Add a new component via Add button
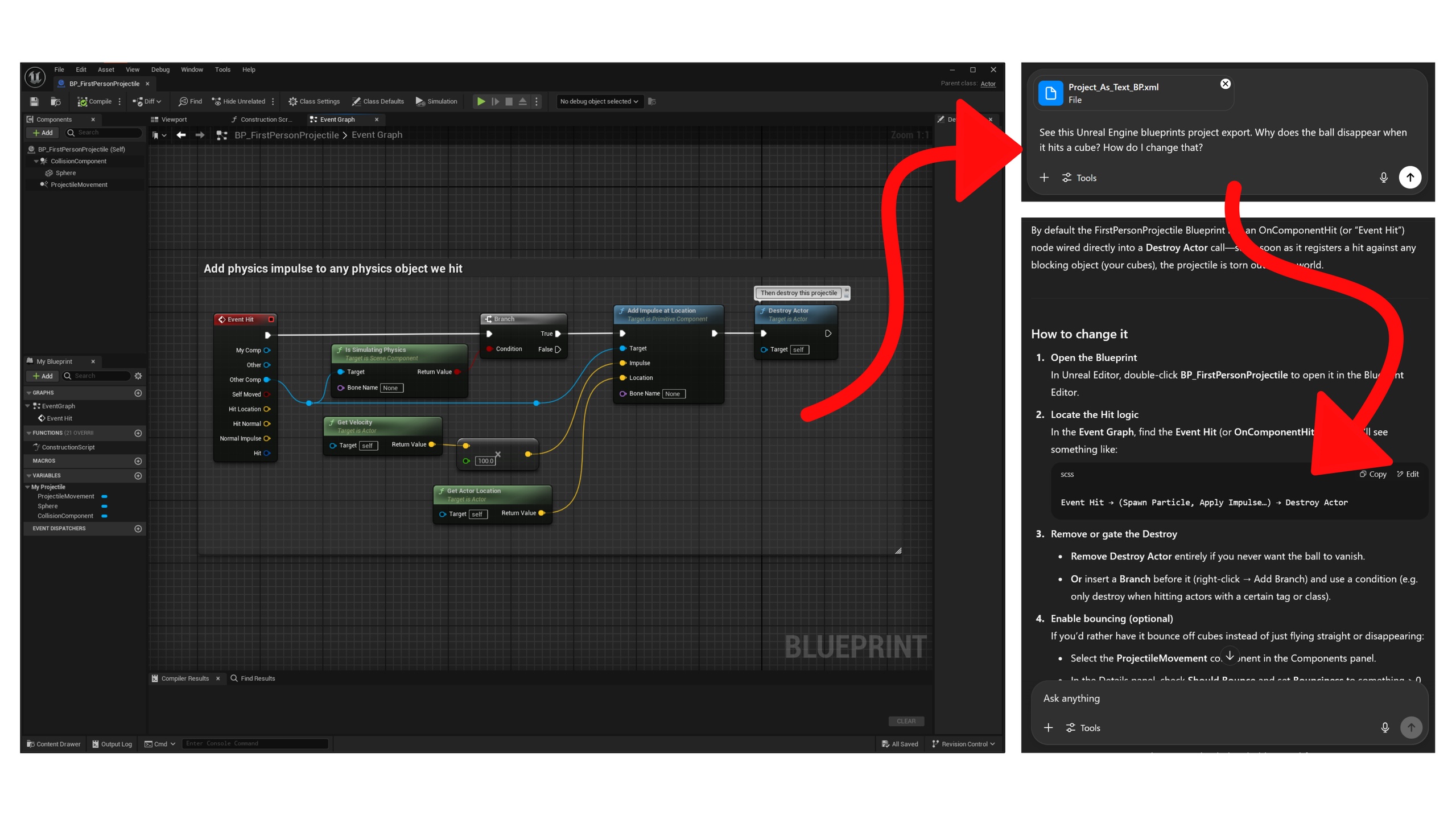Viewport: 1456px width, 819px height. 43,133
